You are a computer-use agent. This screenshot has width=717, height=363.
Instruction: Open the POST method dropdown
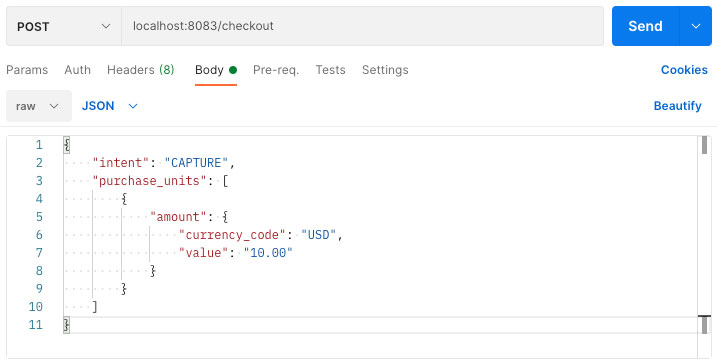coord(64,26)
